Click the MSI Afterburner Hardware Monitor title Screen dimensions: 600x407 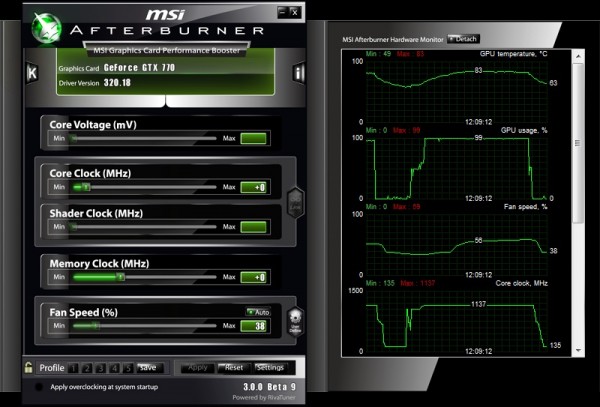393,39
